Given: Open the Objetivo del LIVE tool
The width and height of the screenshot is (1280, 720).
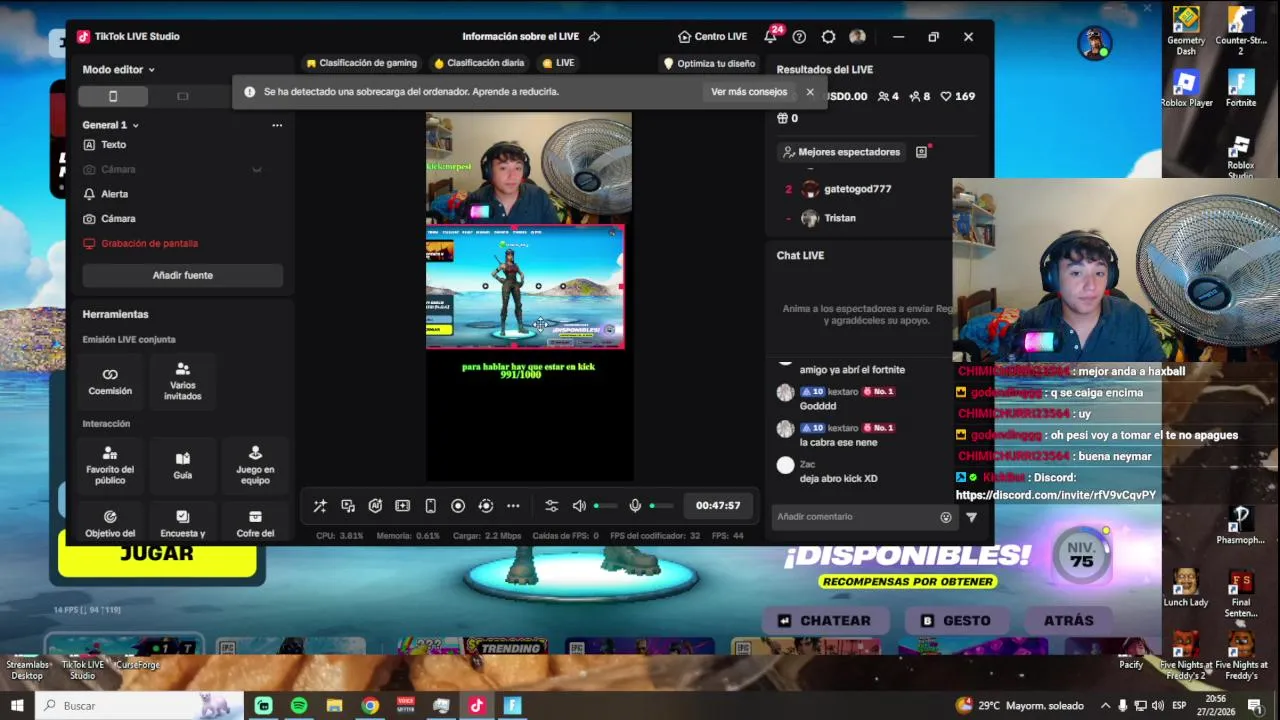Looking at the screenshot, I should point(110,524).
